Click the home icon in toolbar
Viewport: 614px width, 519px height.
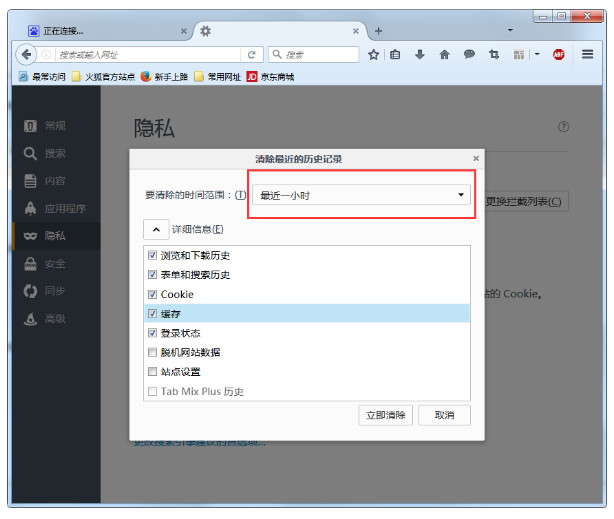(x=444, y=54)
